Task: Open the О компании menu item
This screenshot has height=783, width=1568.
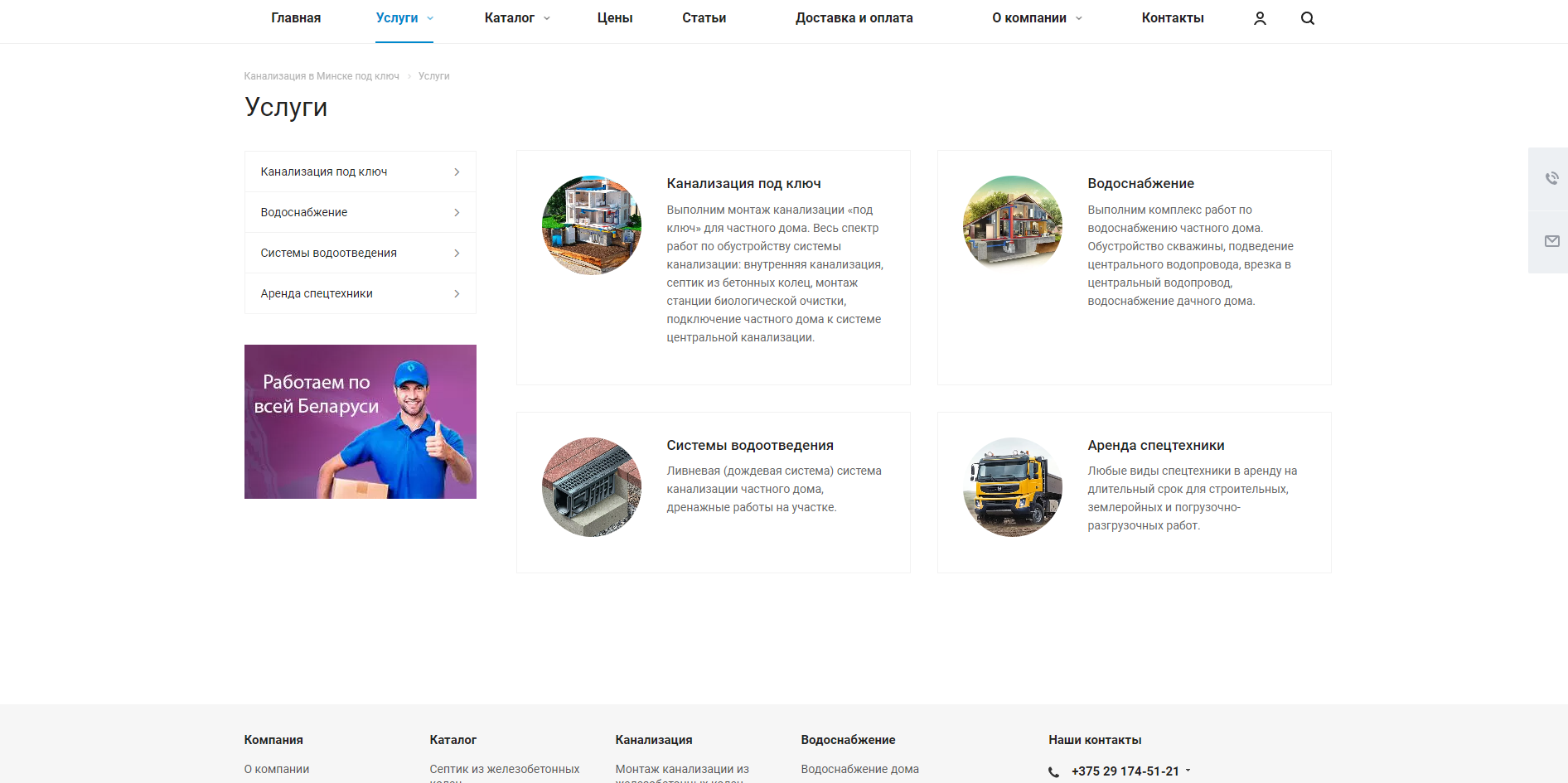Action: [1029, 18]
